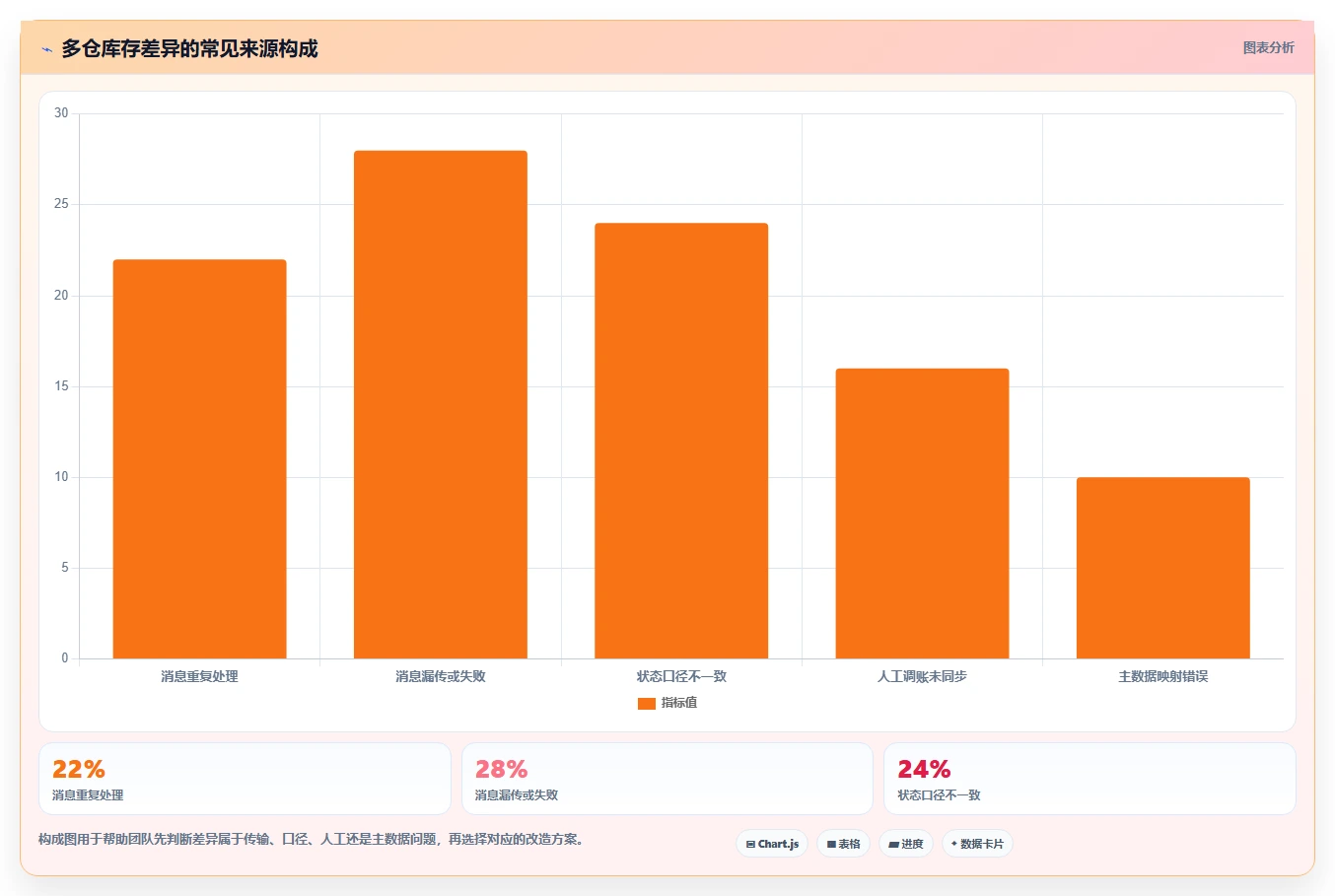
Task: Click the lightning icon beside the chart title
Action: [46, 49]
